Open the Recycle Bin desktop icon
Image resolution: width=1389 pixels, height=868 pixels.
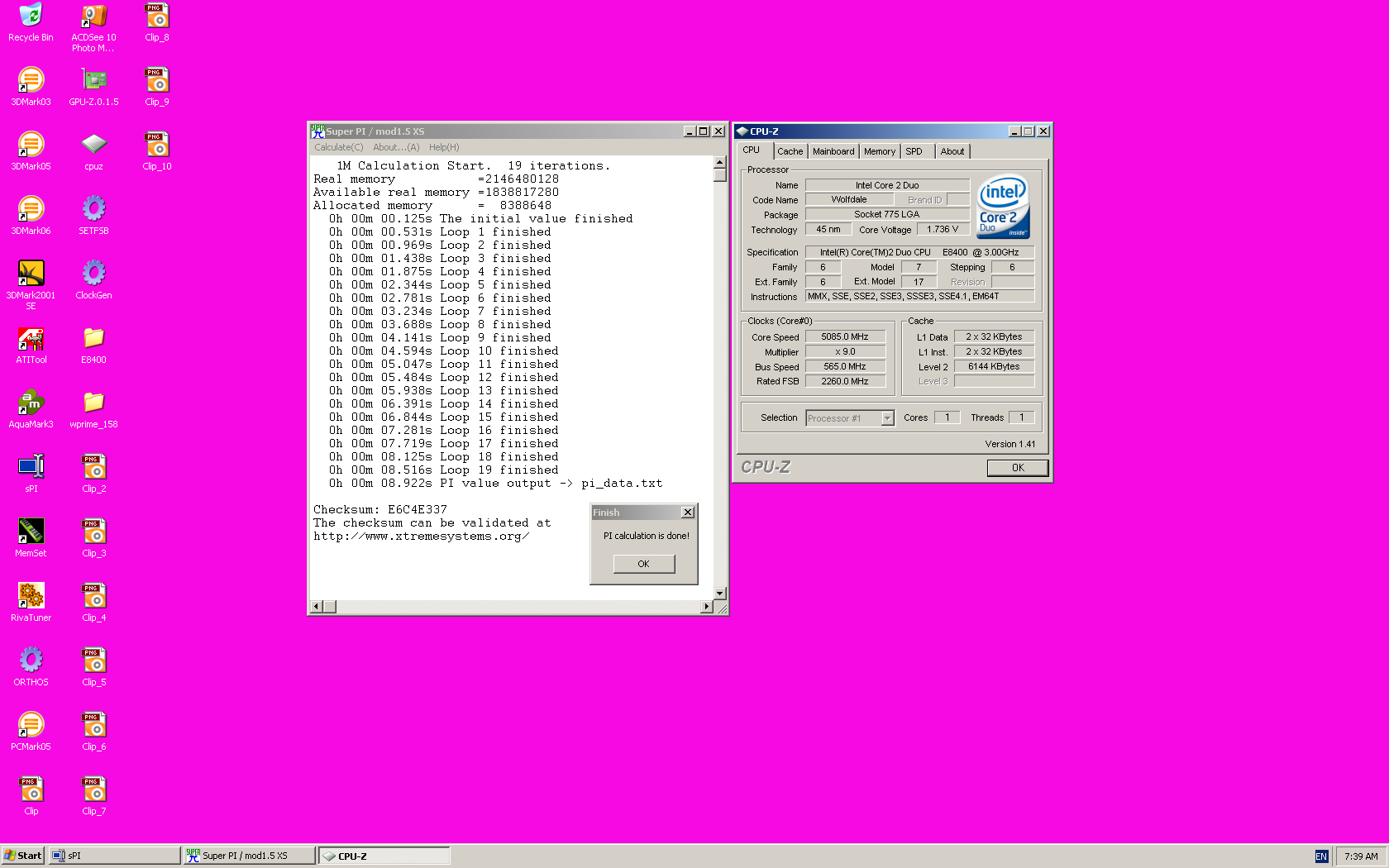[x=31, y=22]
